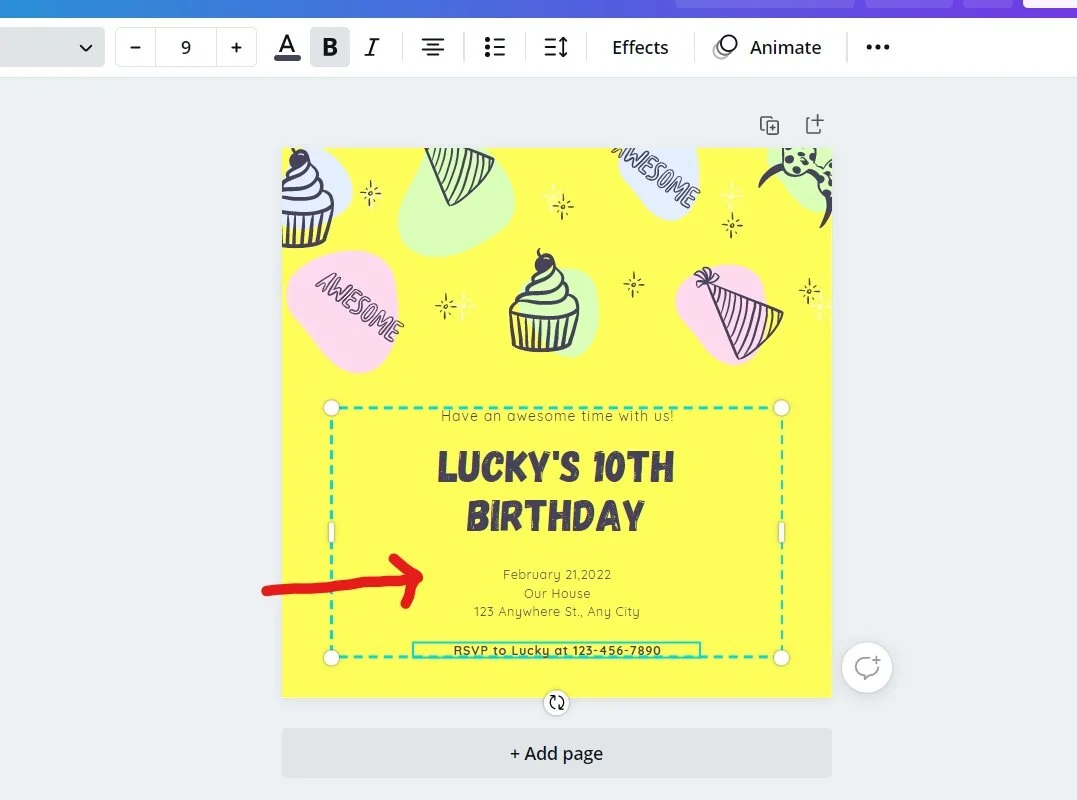Click the font size input field

click(186, 46)
